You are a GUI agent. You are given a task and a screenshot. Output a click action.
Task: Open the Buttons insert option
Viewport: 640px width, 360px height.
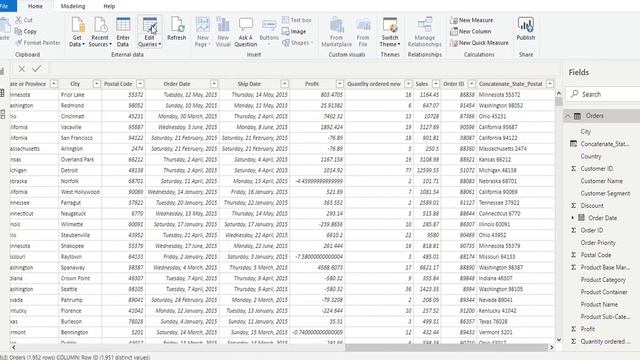tap(269, 32)
